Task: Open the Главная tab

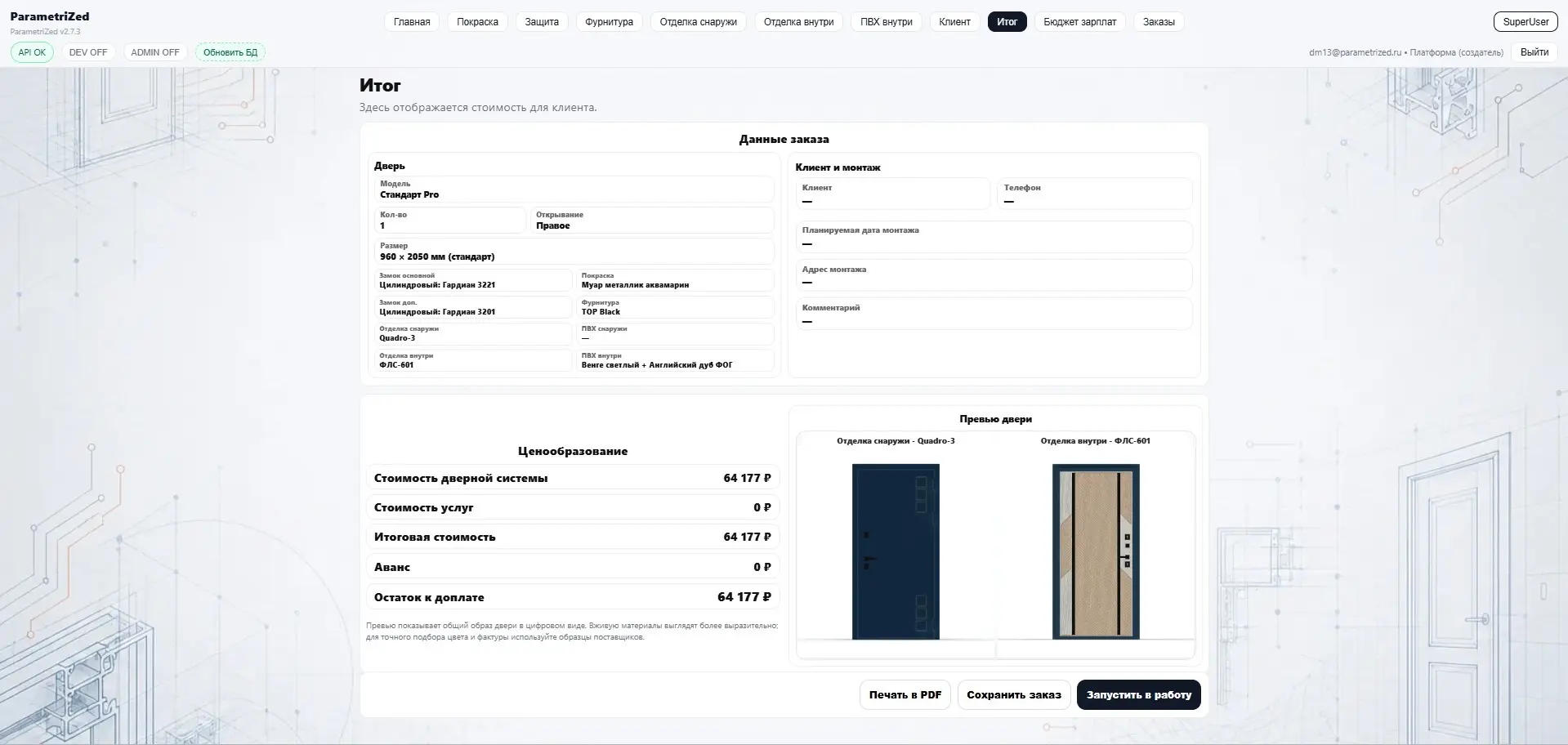Action: pos(412,22)
